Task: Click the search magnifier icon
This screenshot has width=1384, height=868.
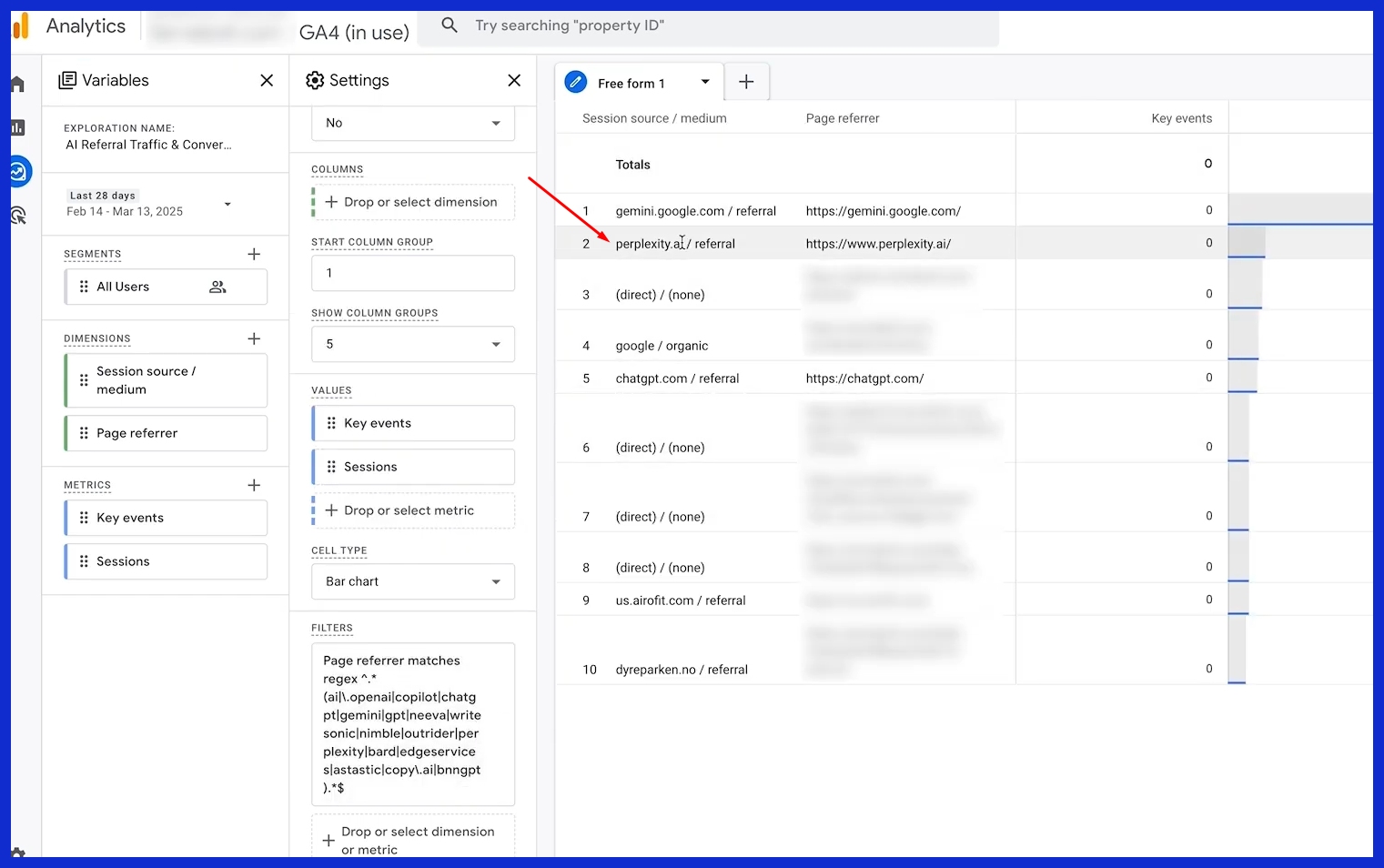Action: (x=450, y=25)
